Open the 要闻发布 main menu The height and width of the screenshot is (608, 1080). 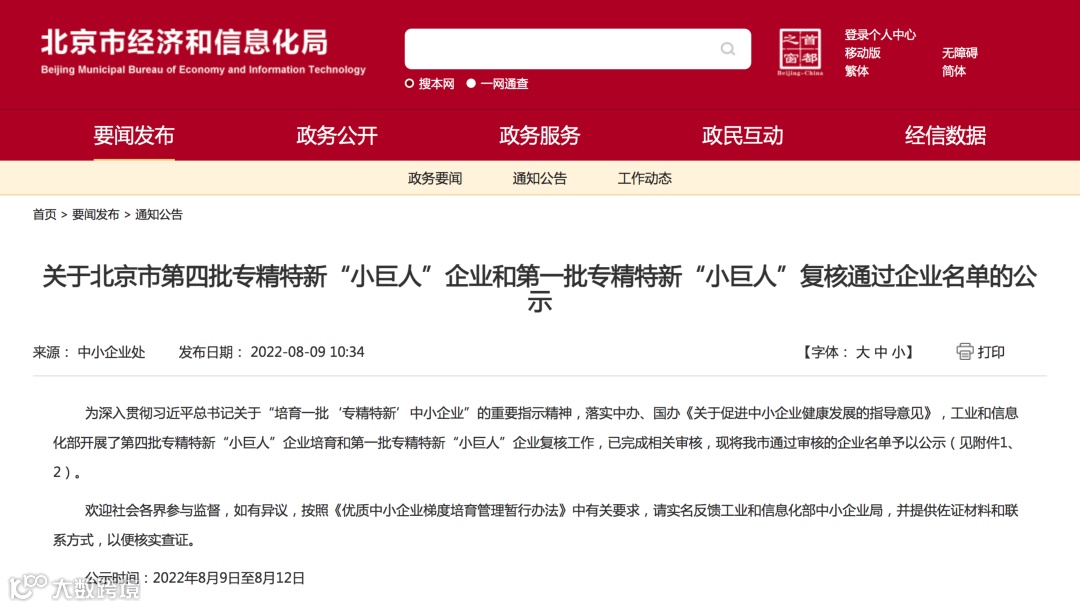coord(134,136)
